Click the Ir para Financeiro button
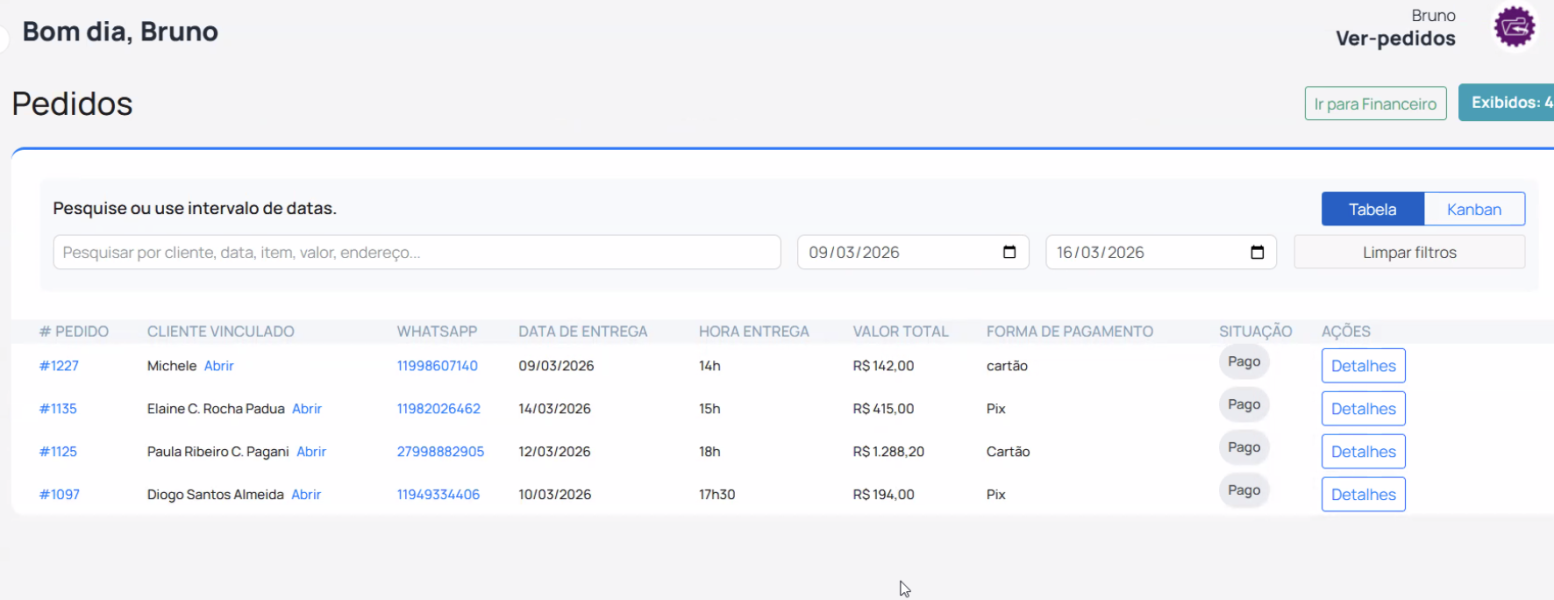1554x600 pixels. click(1375, 104)
